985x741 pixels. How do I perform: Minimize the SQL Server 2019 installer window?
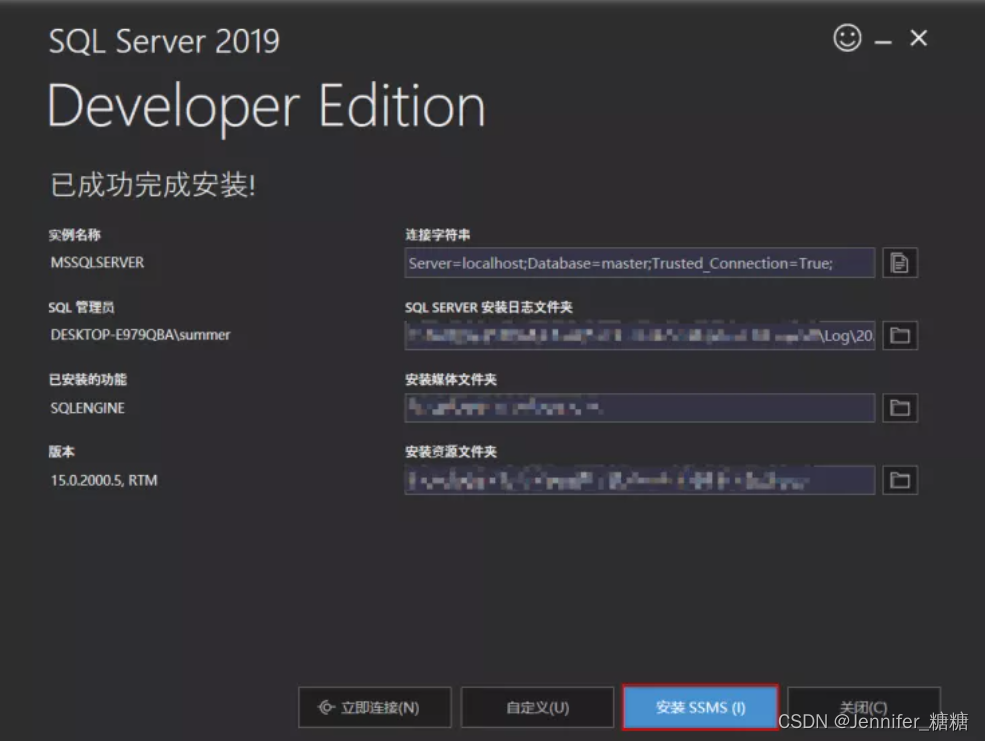[884, 38]
